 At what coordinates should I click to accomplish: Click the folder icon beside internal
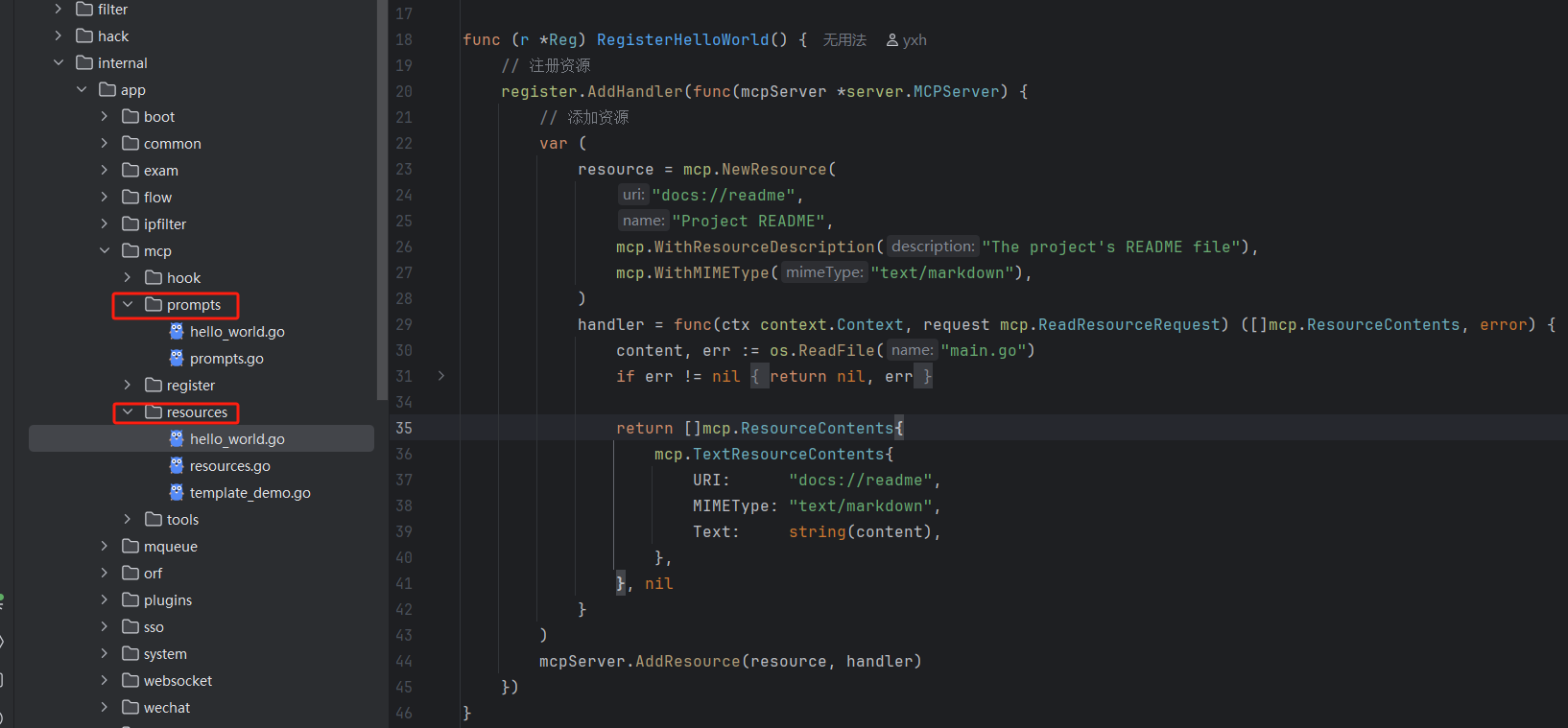click(x=84, y=62)
